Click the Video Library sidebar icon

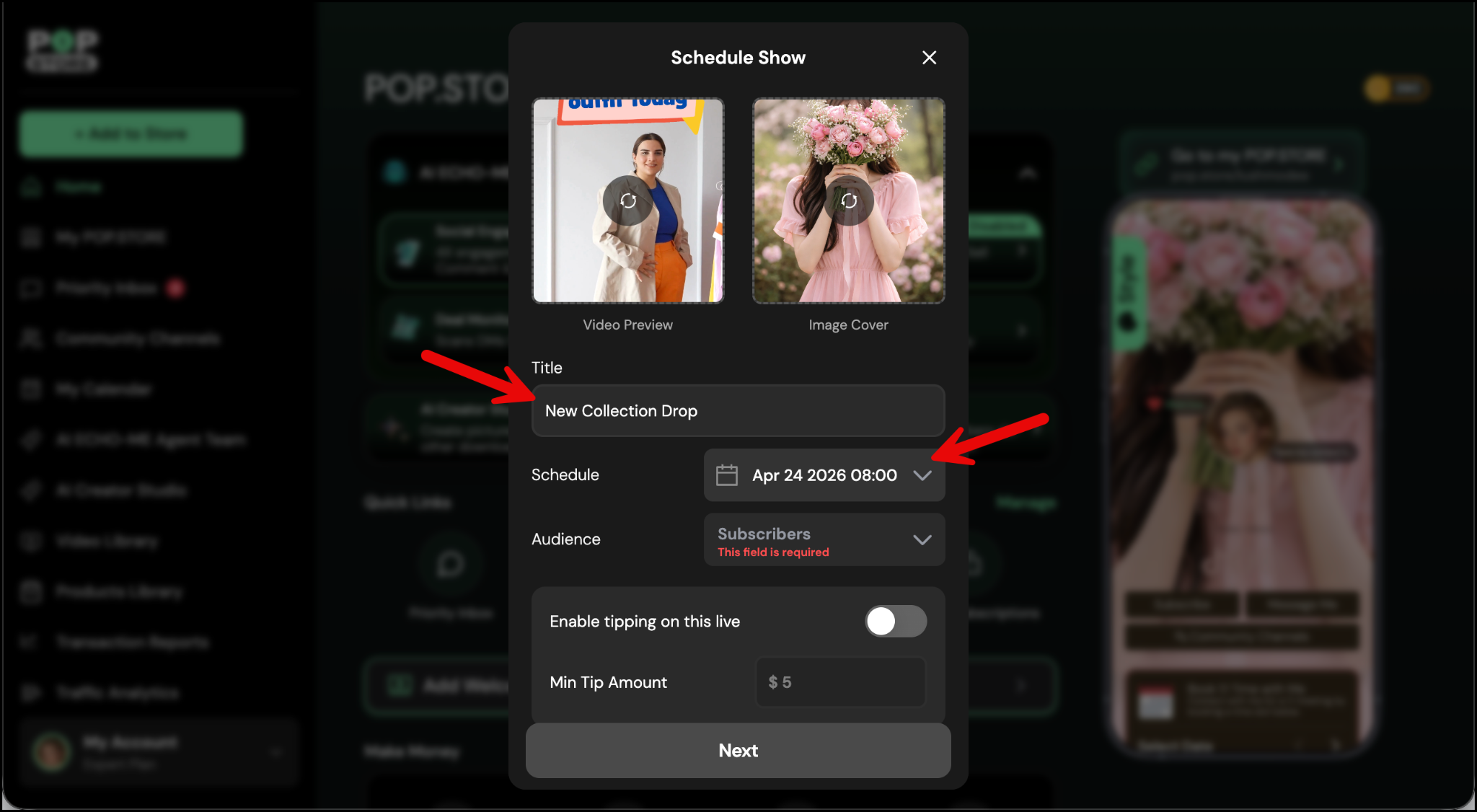(x=30, y=541)
